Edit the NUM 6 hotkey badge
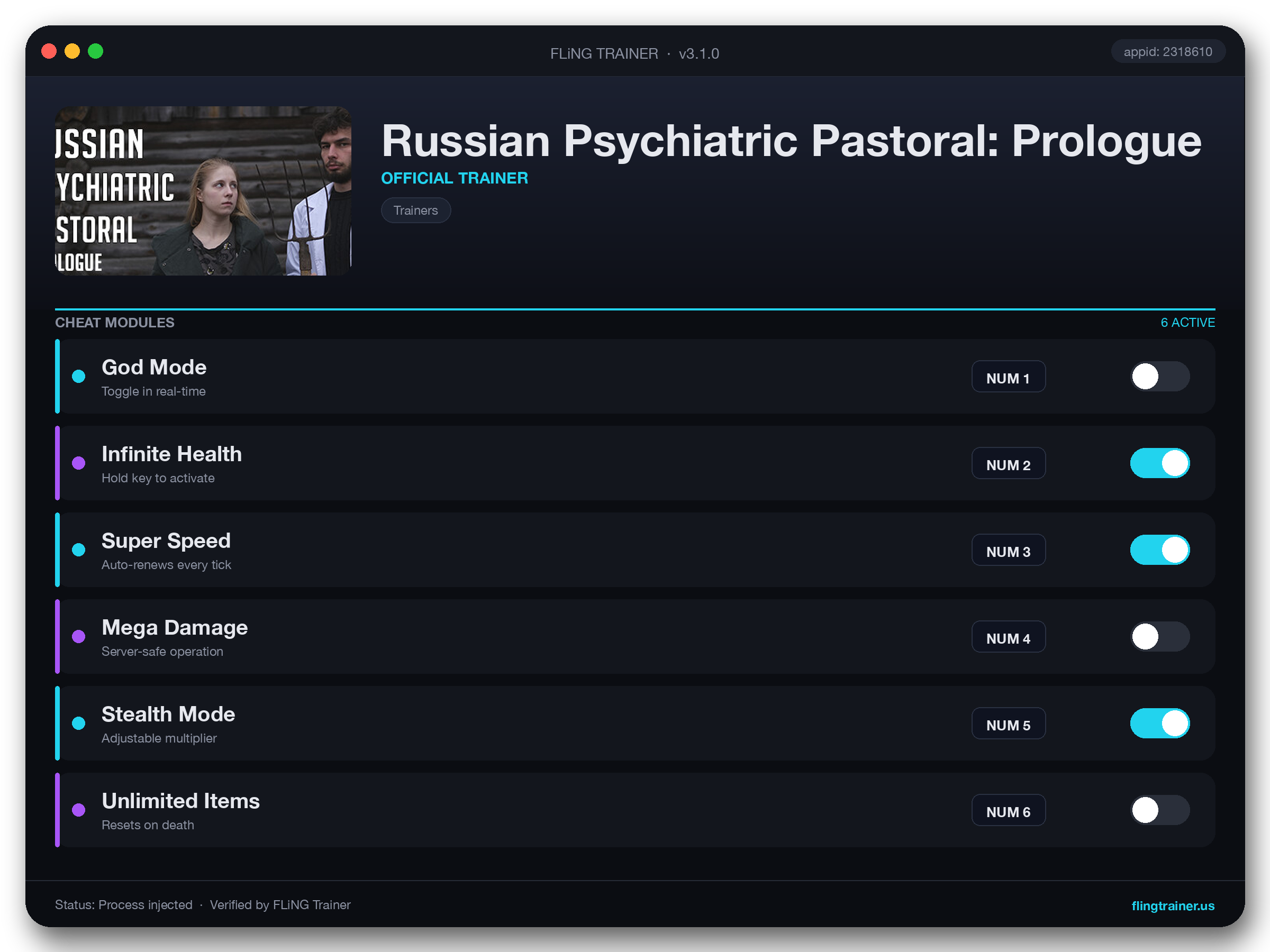The height and width of the screenshot is (952, 1270). pyautogui.click(x=1008, y=810)
